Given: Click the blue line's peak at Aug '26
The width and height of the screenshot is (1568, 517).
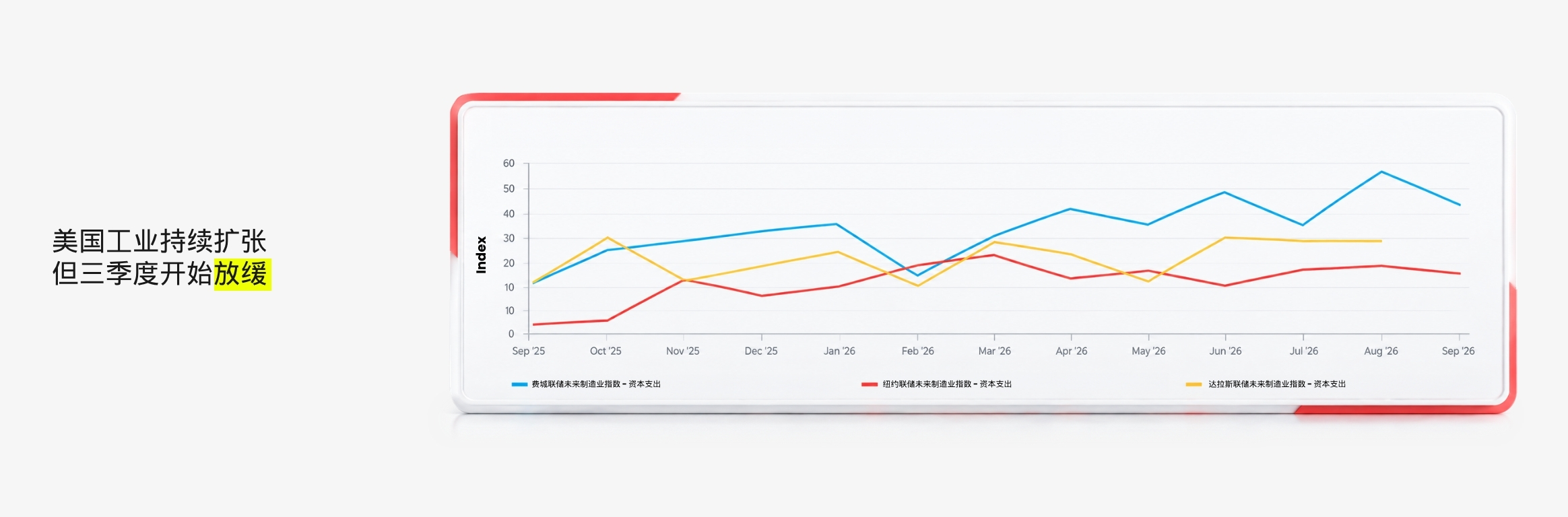Looking at the screenshot, I should (1381, 172).
